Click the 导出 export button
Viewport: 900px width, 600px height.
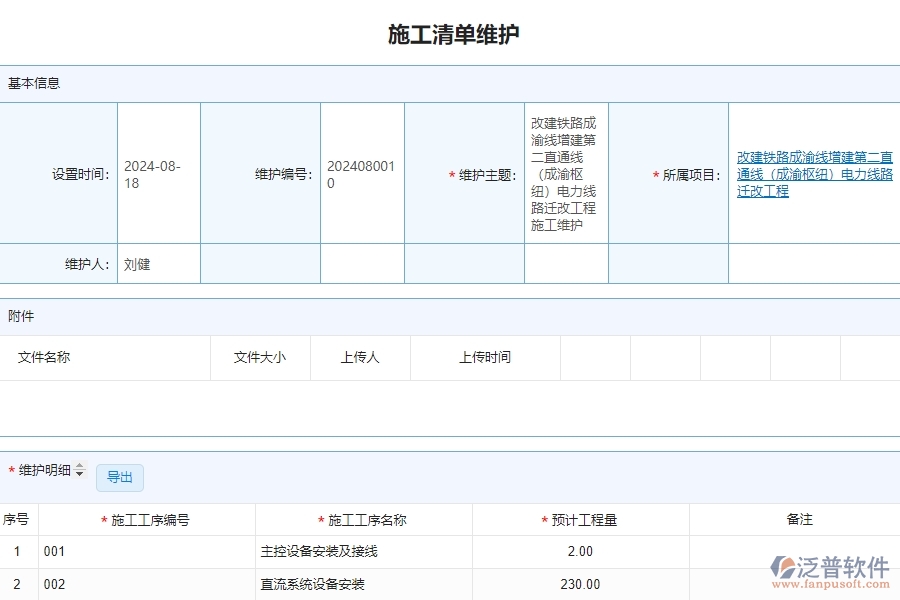tap(120, 478)
